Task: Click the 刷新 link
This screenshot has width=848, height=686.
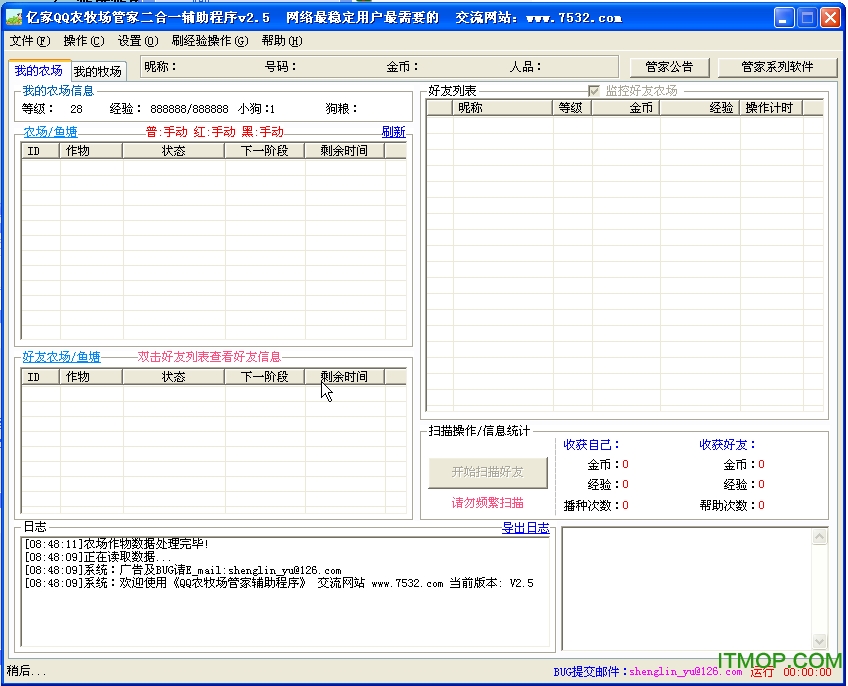Action: coord(393,131)
